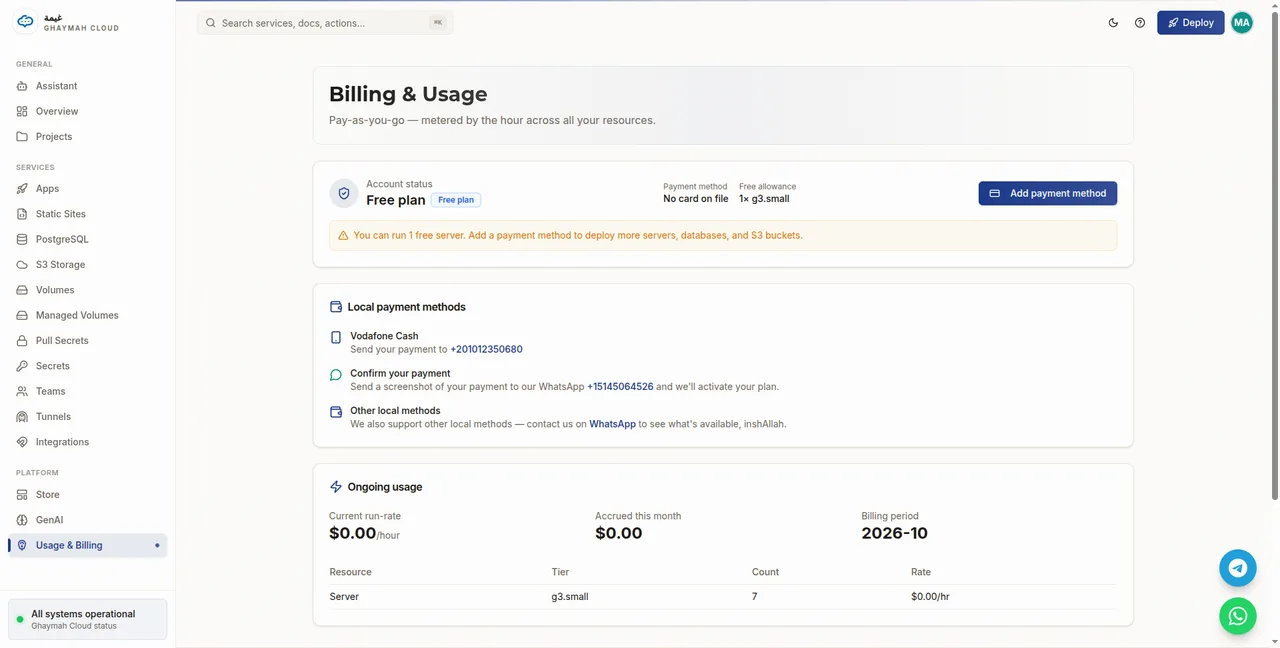Click Add payment method button

(1047, 193)
